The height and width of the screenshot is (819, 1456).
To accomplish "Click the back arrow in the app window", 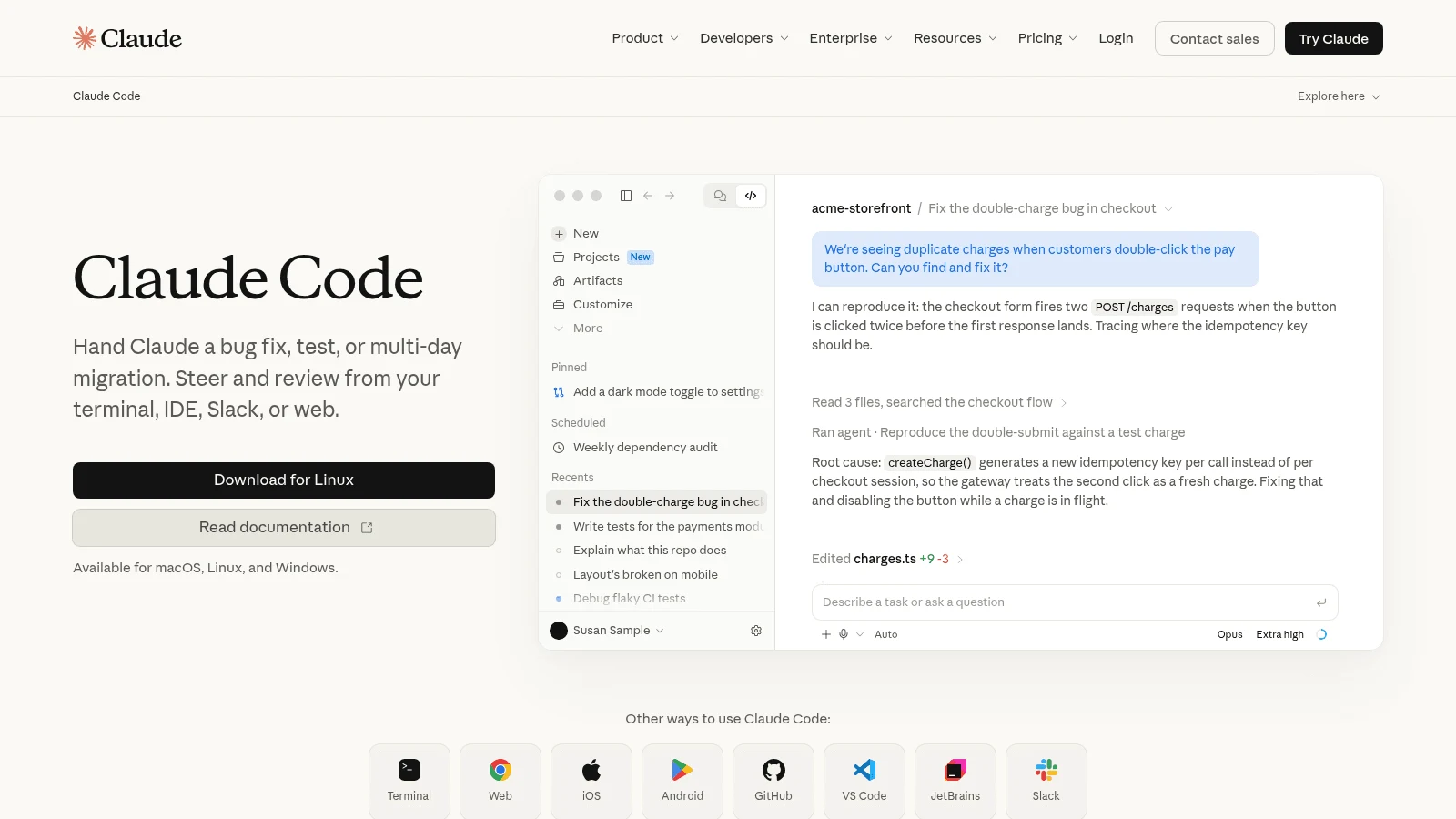I will (648, 196).
